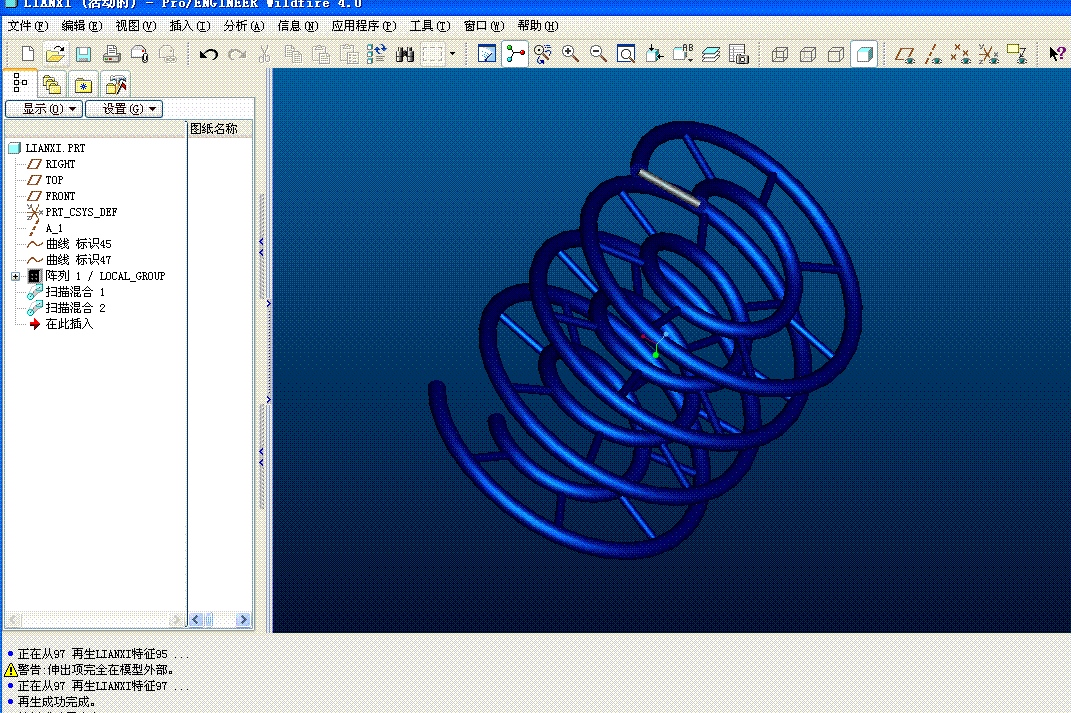
Task: Open the binoculars Find tool
Action: point(404,54)
